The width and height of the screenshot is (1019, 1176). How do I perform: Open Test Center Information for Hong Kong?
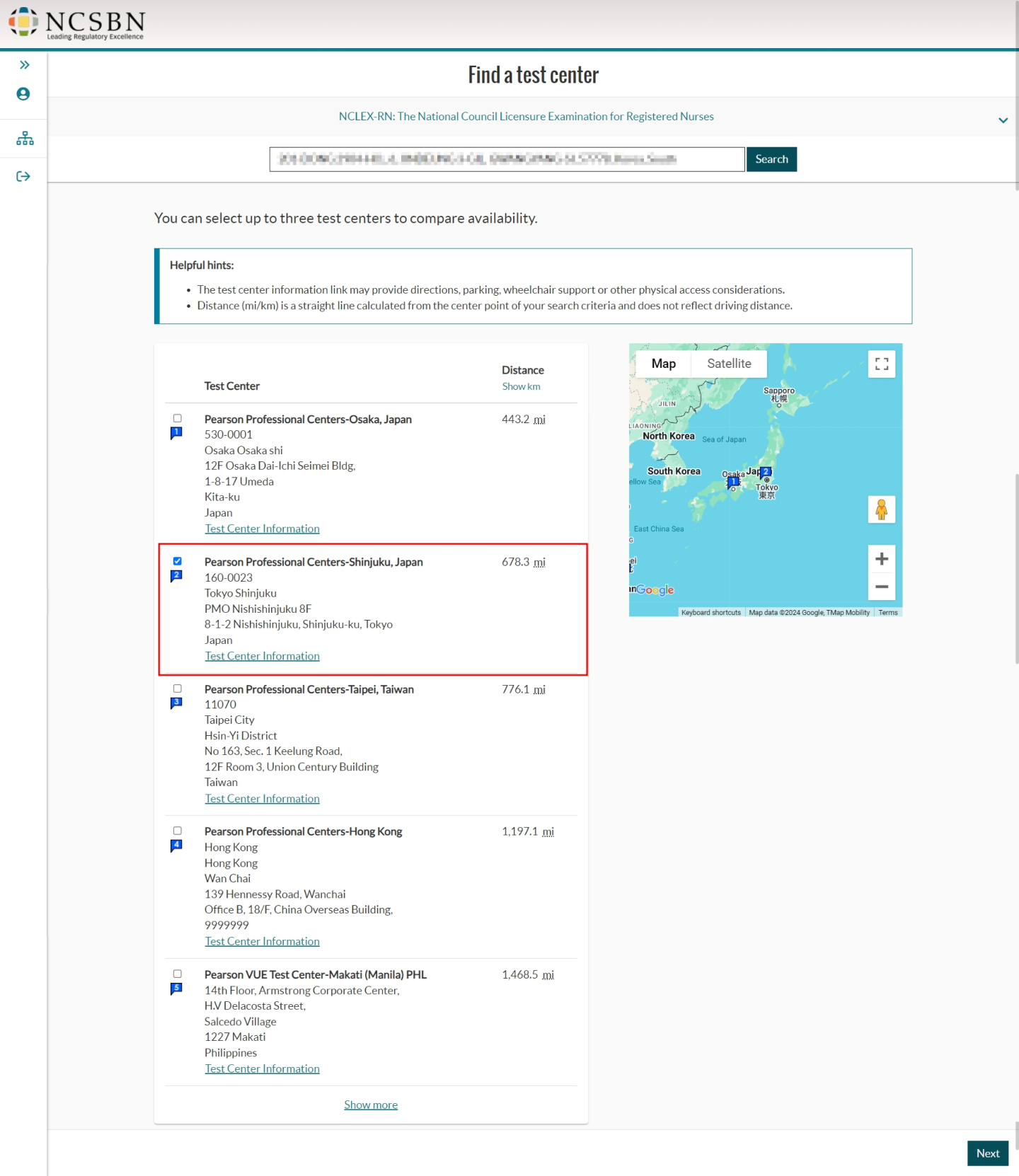point(262,941)
